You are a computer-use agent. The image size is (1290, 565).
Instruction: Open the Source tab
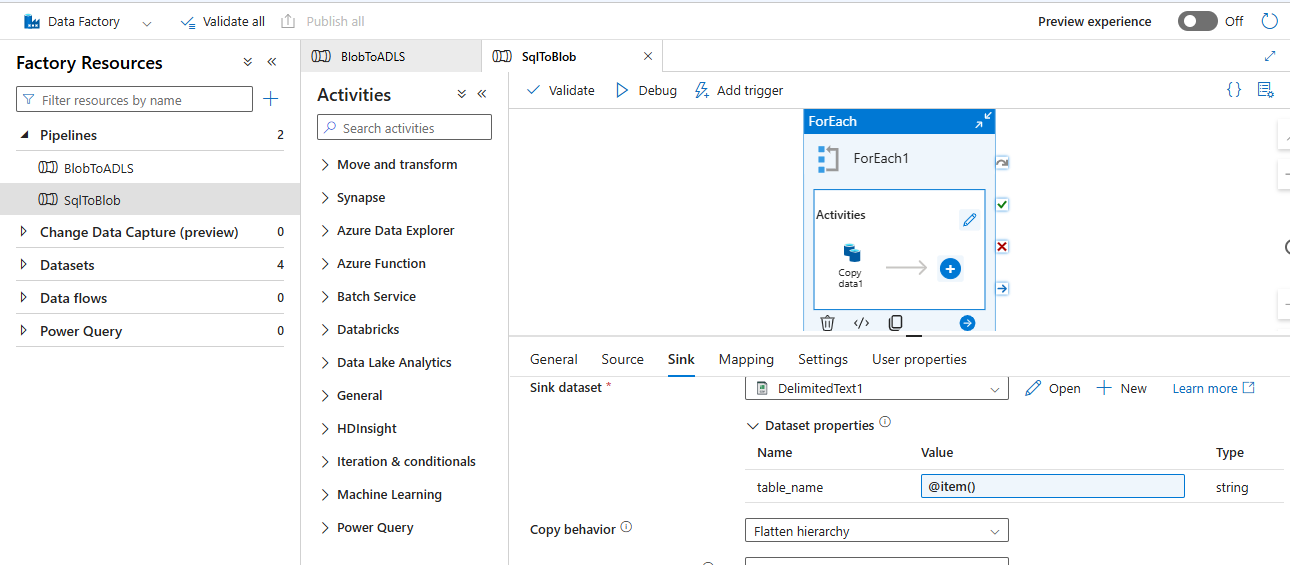coord(623,359)
